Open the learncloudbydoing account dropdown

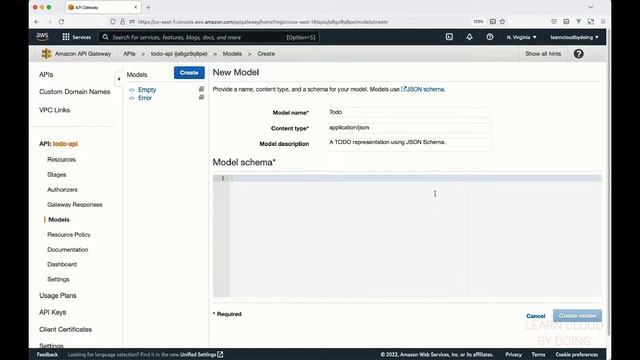pos(574,37)
